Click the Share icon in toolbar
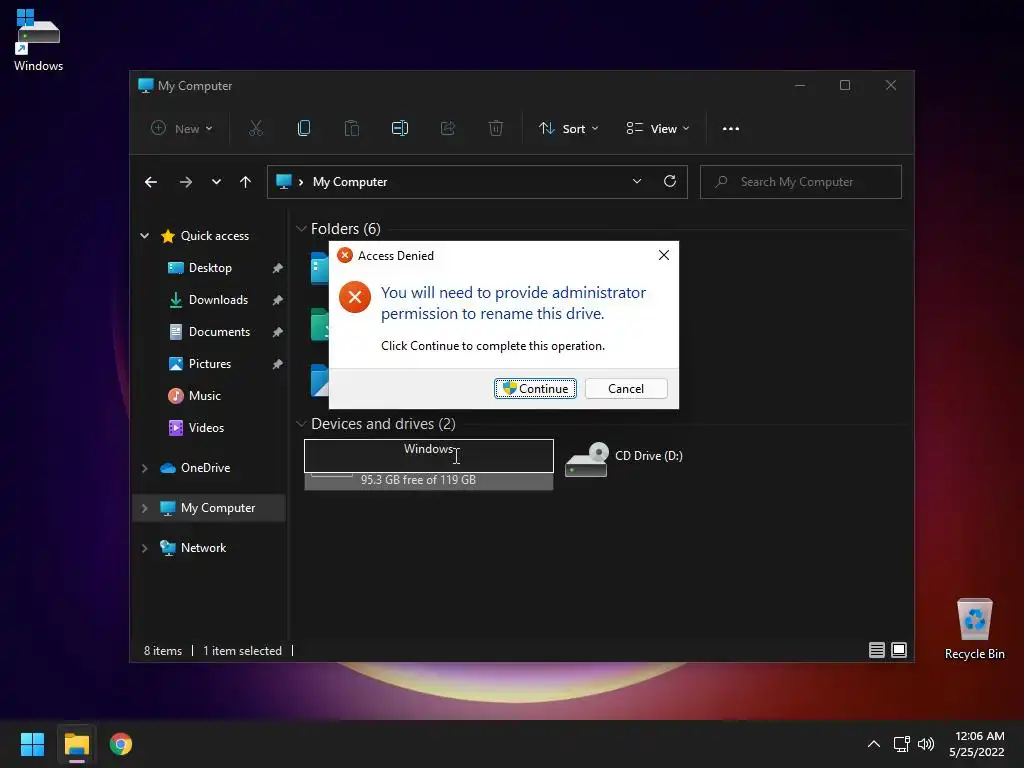The height and width of the screenshot is (768, 1024). point(448,129)
